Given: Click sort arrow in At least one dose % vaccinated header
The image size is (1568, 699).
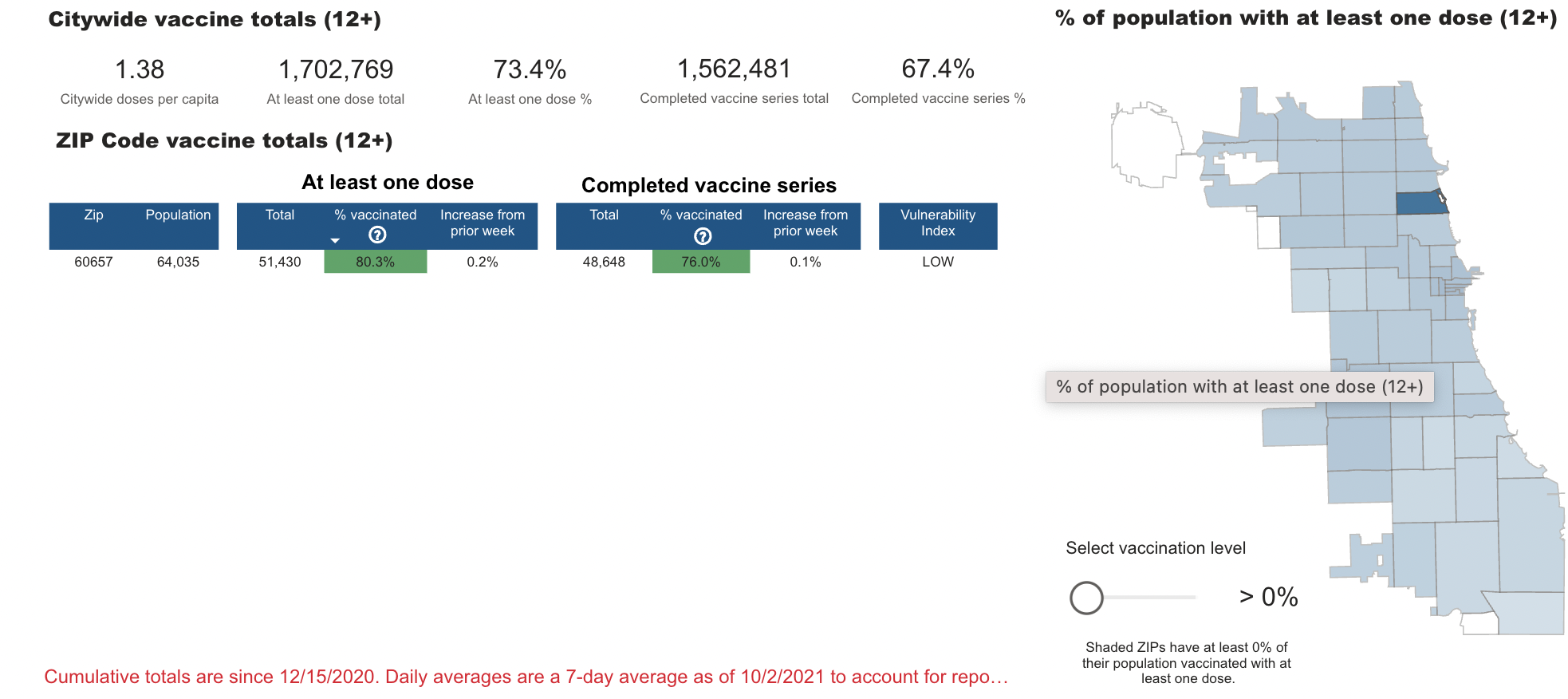Looking at the screenshot, I should point(335,240).
